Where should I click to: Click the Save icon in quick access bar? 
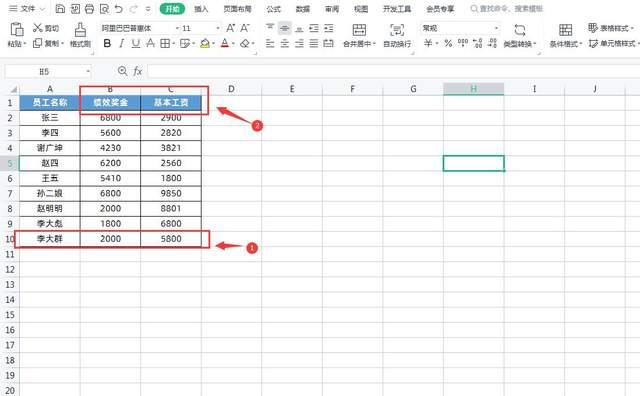60,9
